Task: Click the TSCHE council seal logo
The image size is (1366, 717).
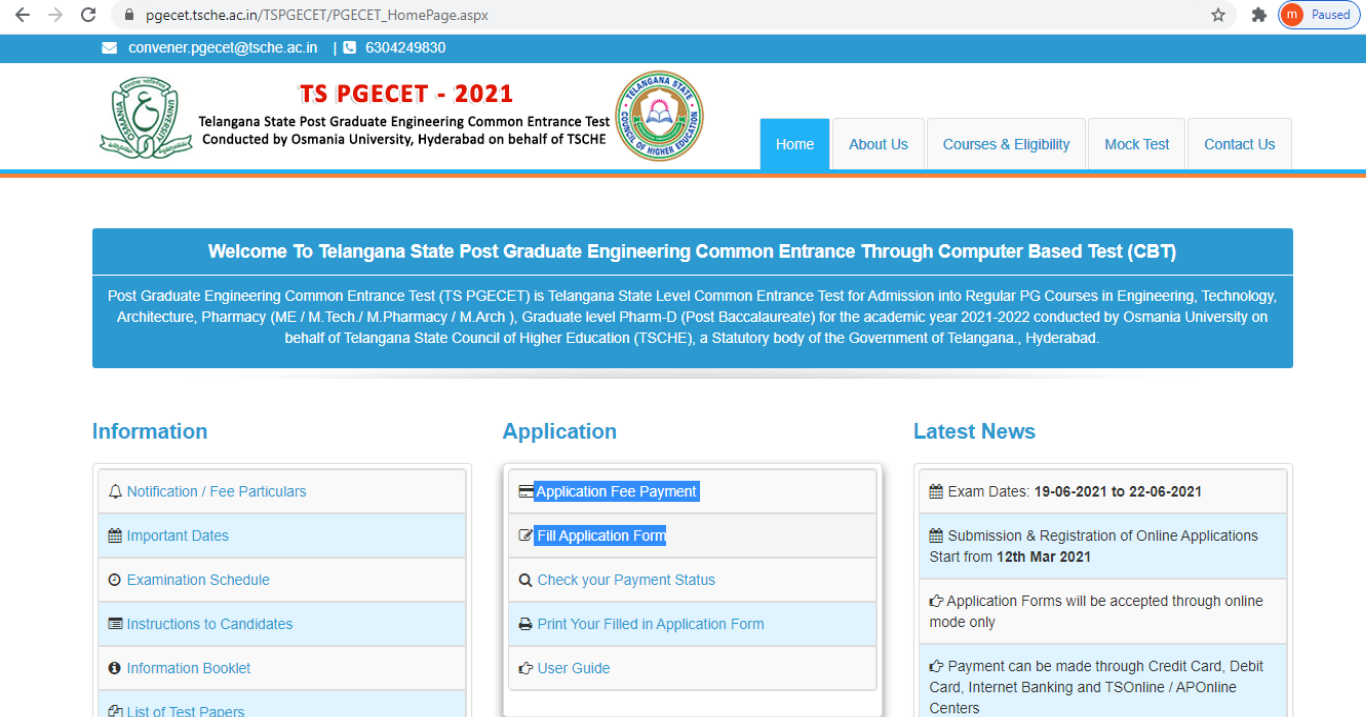Action: (x=659, y=115)
